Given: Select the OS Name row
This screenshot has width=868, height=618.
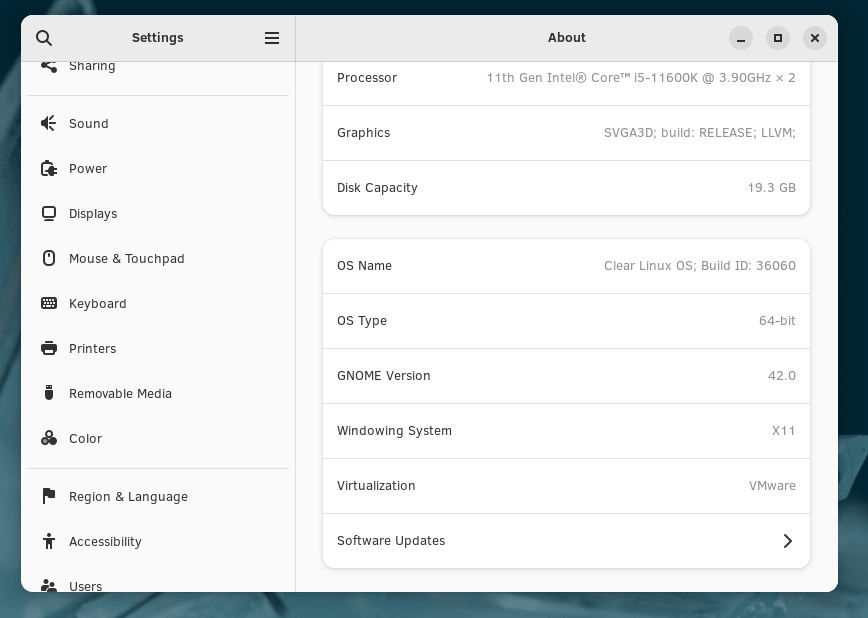Looking at the screenshot, I should pyautogui.click(x=565, y=266).
